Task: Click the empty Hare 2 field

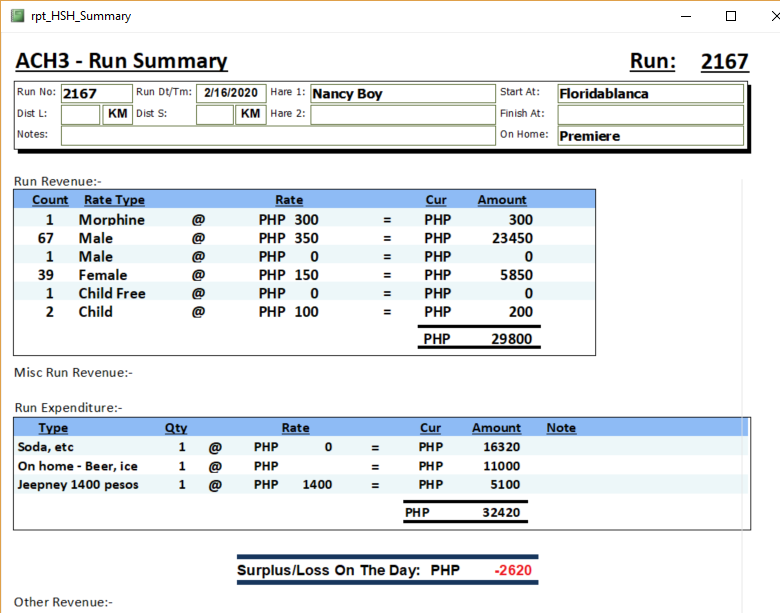Action: pyautogui.click(x=402, y=115)
